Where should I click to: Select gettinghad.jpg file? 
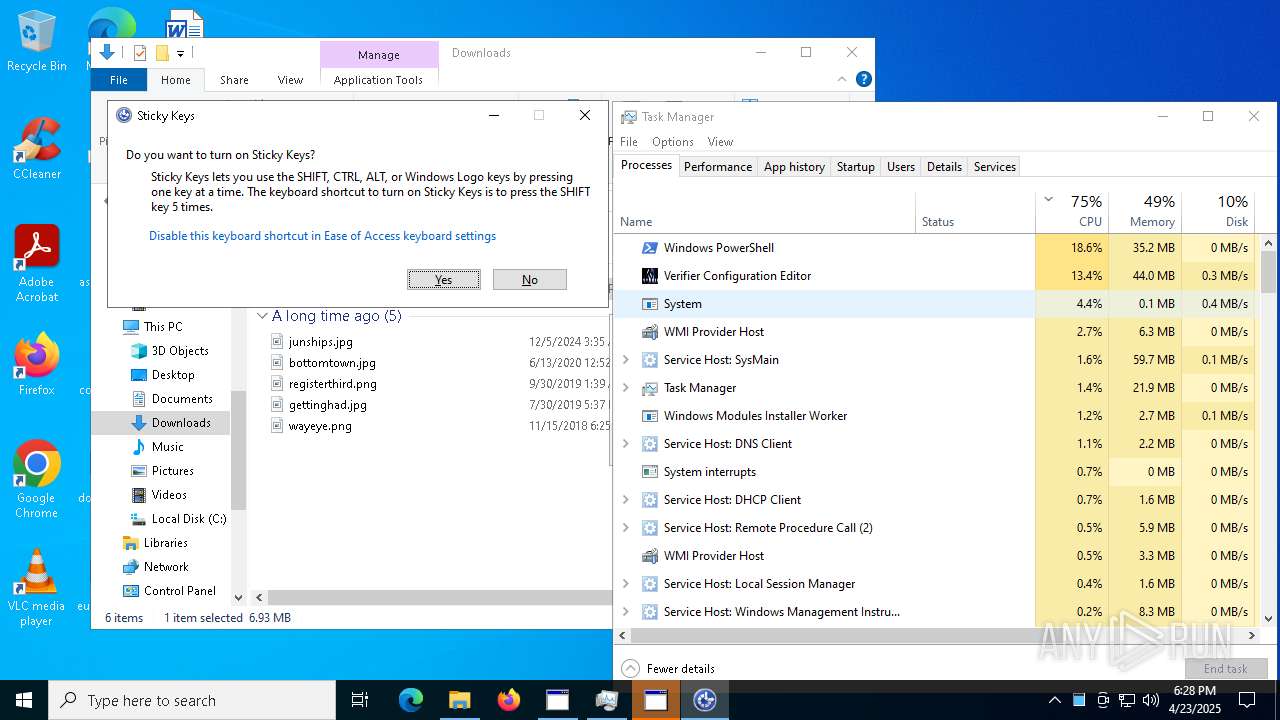click(x=327, y=405)
